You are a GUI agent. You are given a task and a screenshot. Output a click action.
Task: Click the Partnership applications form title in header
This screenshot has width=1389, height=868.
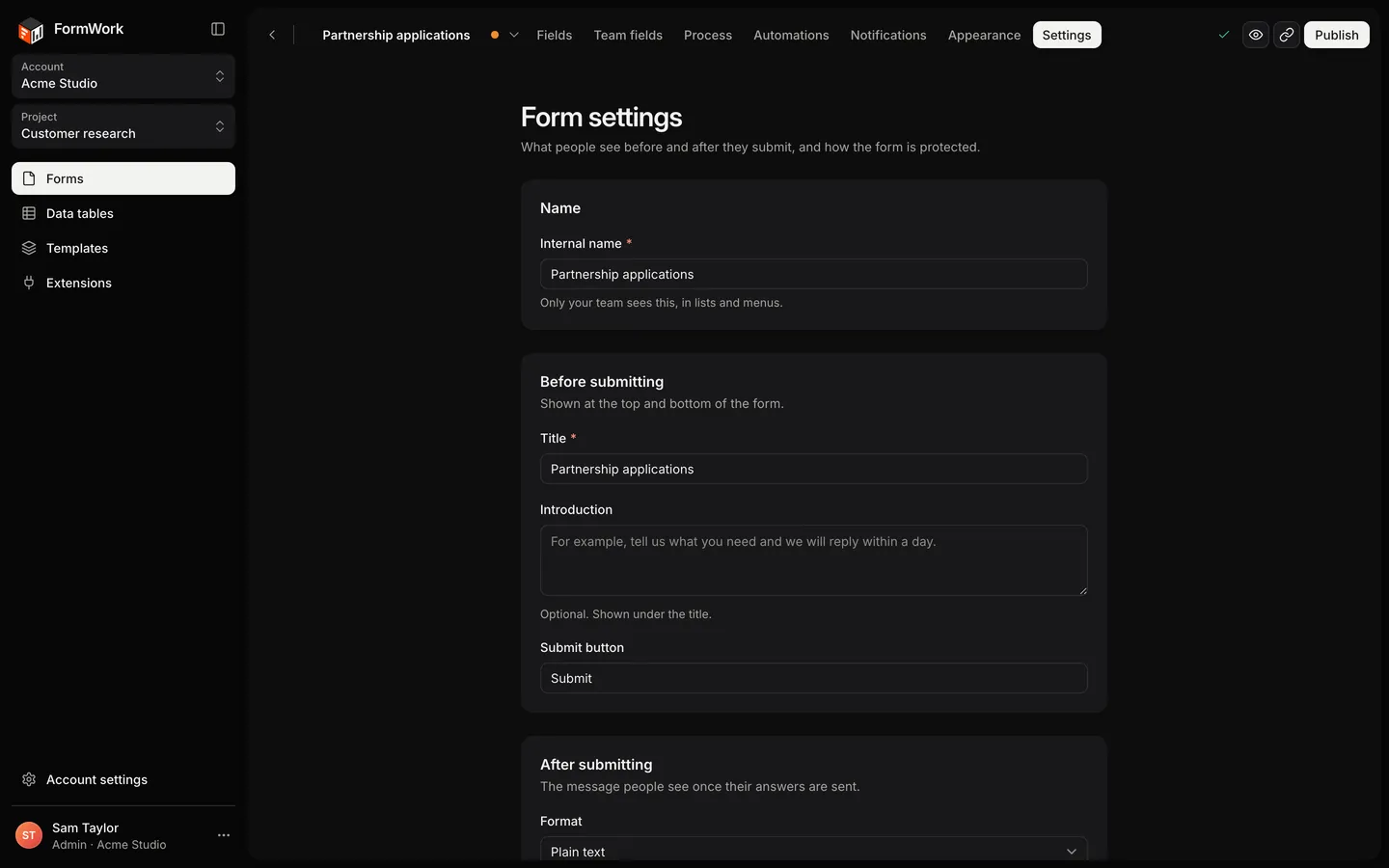pos(396,35)
